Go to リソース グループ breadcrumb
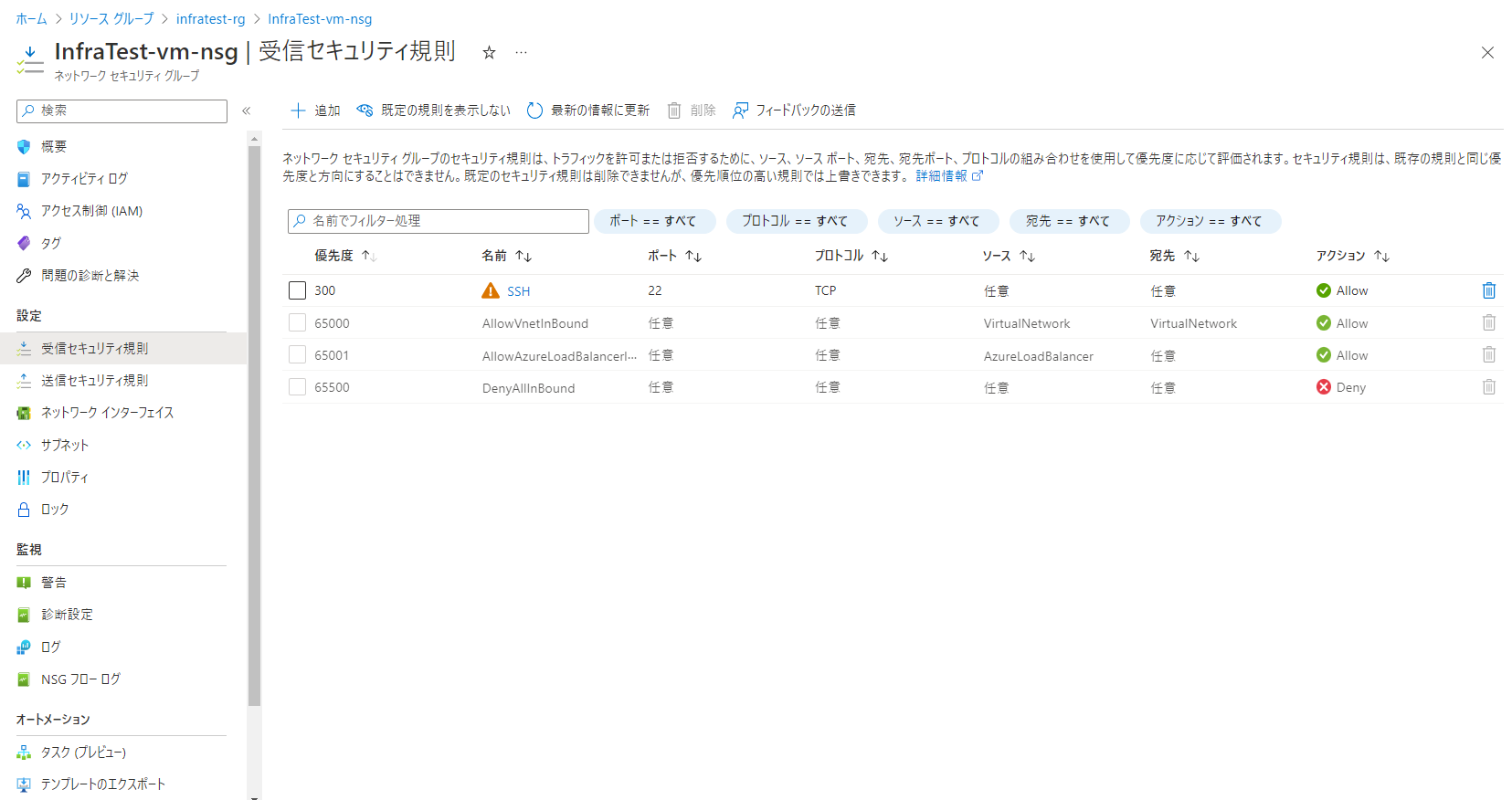This screenshot has height=800, width=1512. coord(111,19)
